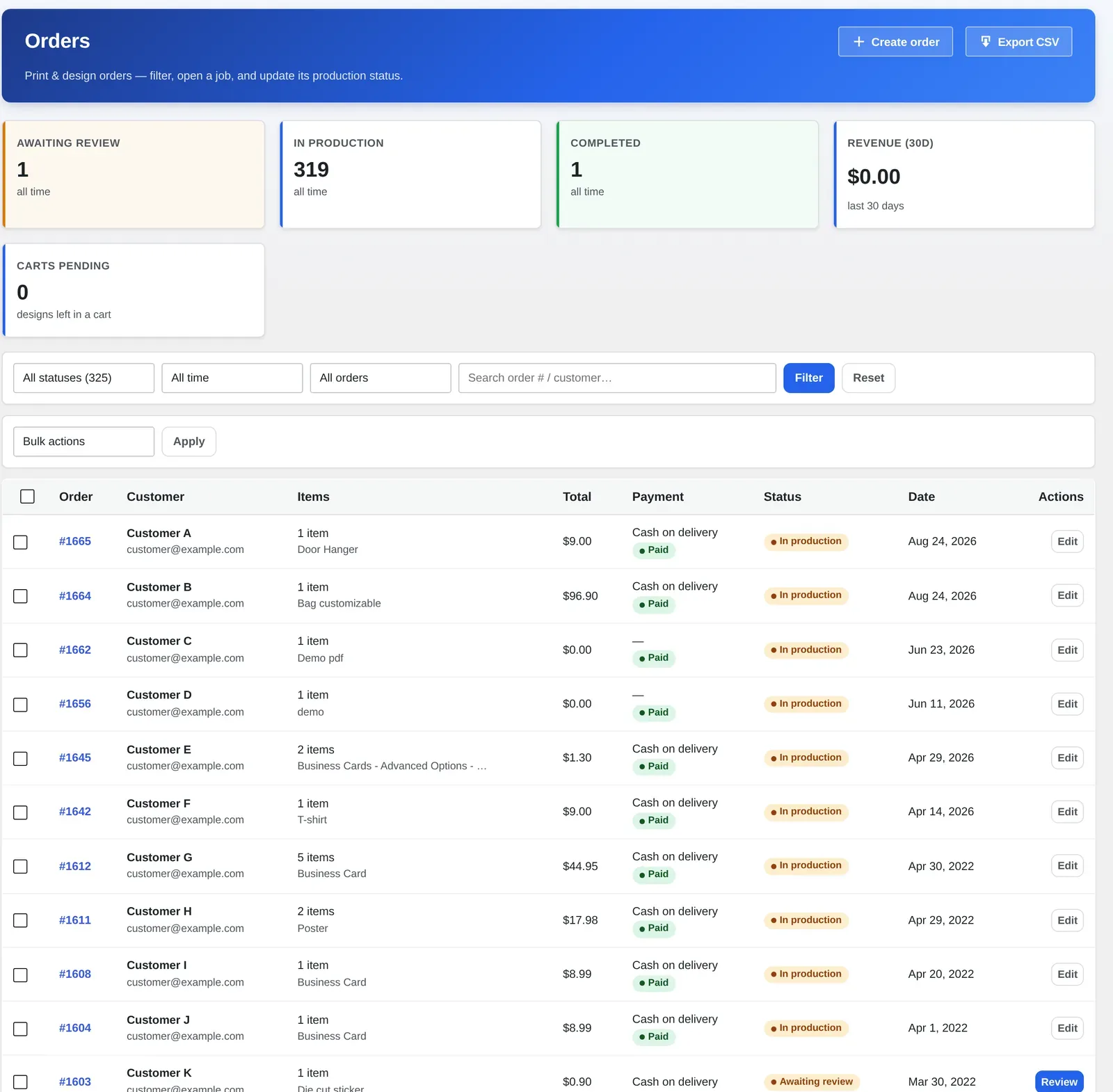Expand the All orders dropdown
1113x1092 pixels.
point(381,378)
